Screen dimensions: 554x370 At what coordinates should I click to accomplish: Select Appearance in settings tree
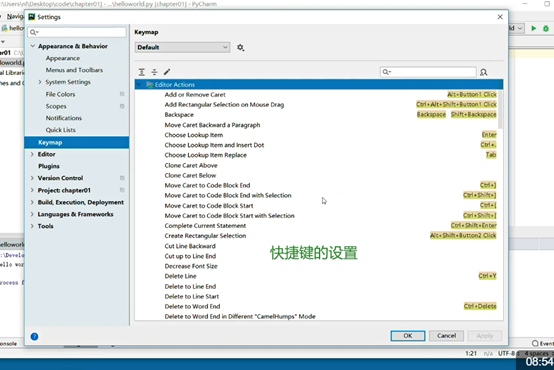63,58
